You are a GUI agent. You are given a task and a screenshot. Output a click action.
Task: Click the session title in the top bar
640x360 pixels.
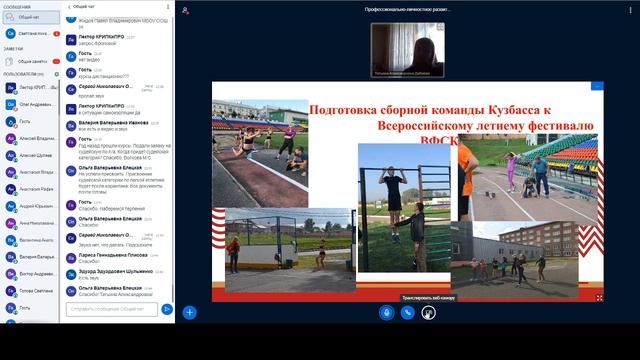pos(407,9)
